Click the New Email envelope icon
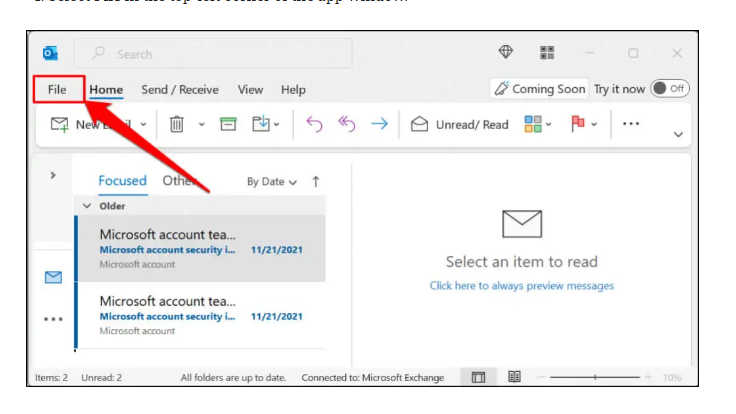Screen dimensions: 736x414 click(60, 124)
